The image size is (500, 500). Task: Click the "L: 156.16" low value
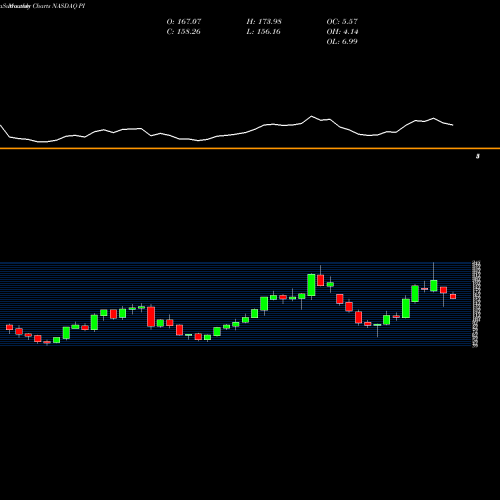pyautogui.click(x=263, y=32)
